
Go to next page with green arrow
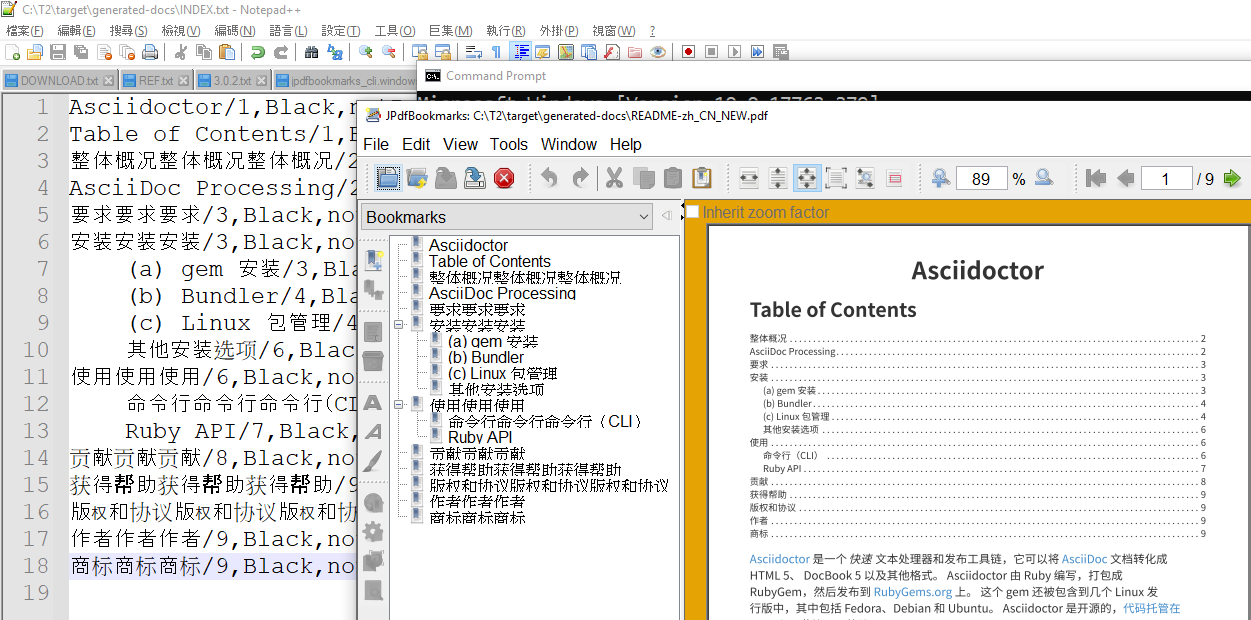(1232, 178)
